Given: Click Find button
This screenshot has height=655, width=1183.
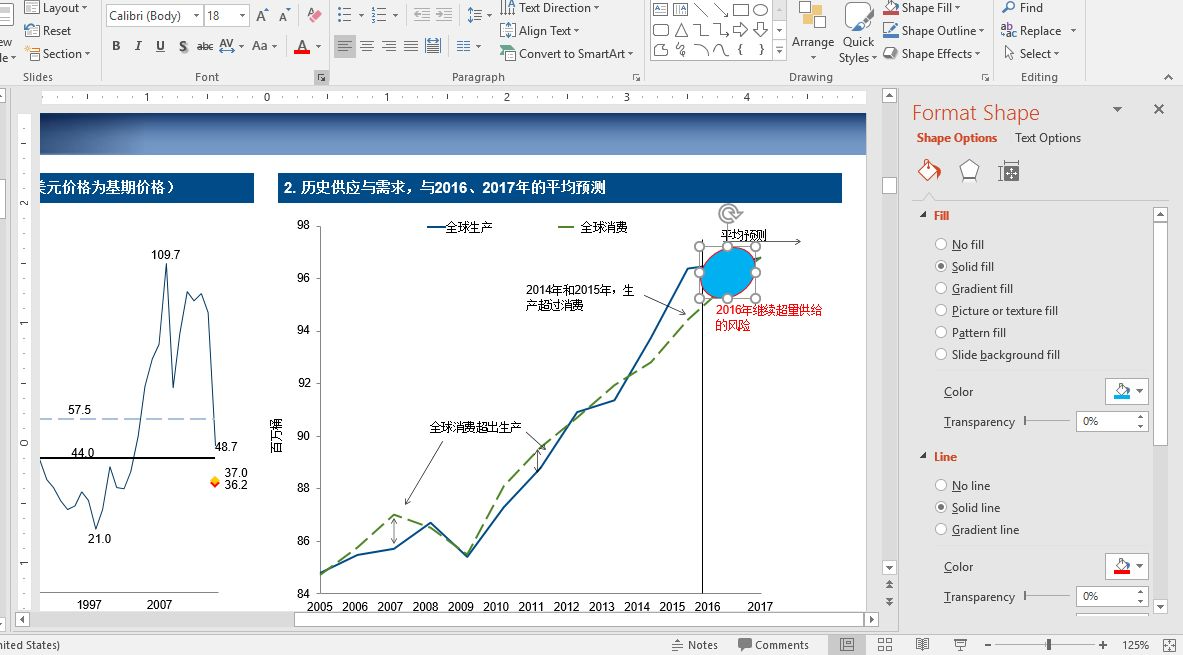Looking at the screenshot, I should [x=1022, y=8].
